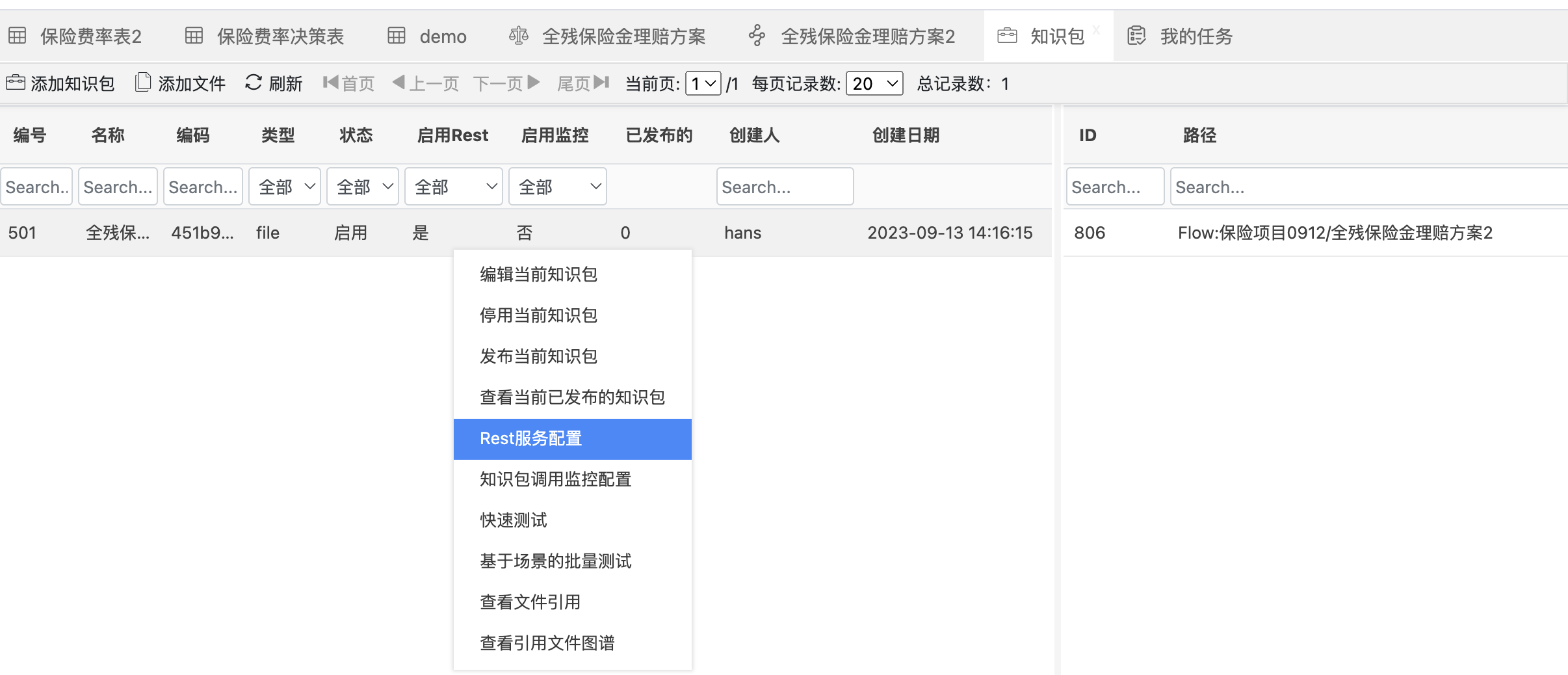Click the document icon for 添加文件

click(143, 83)
